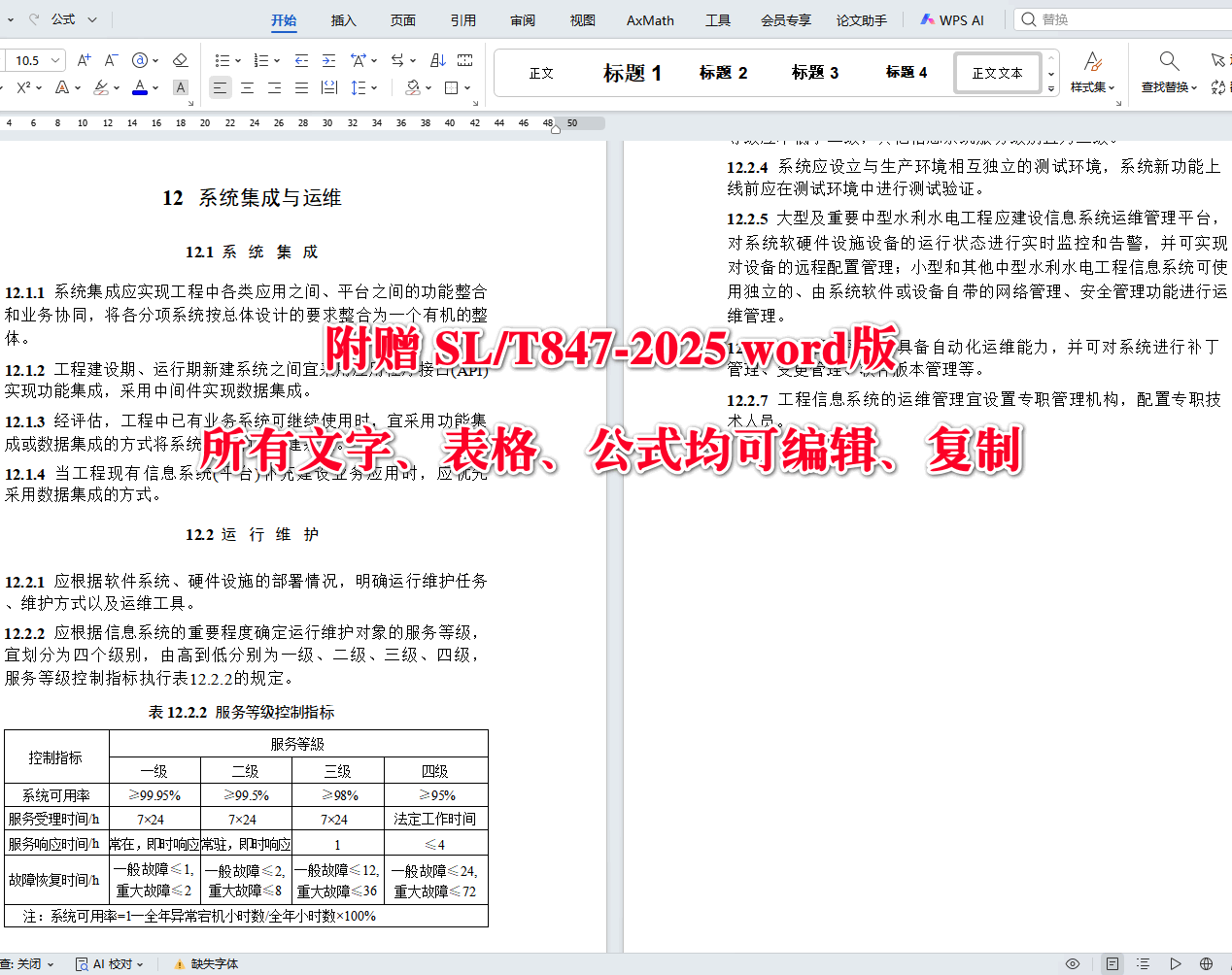Open the font size dropdown
Screen dimensions: 1232x975
click(53, 60)
